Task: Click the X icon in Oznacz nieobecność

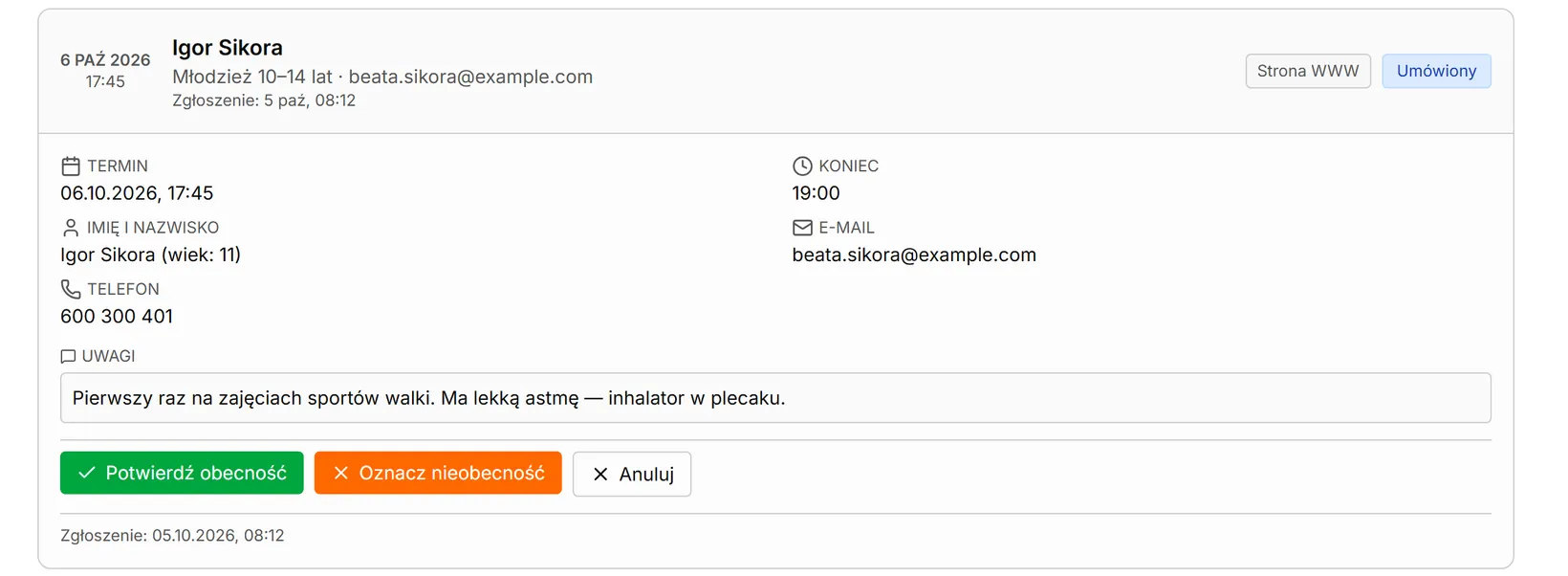Action: point(340,473)
